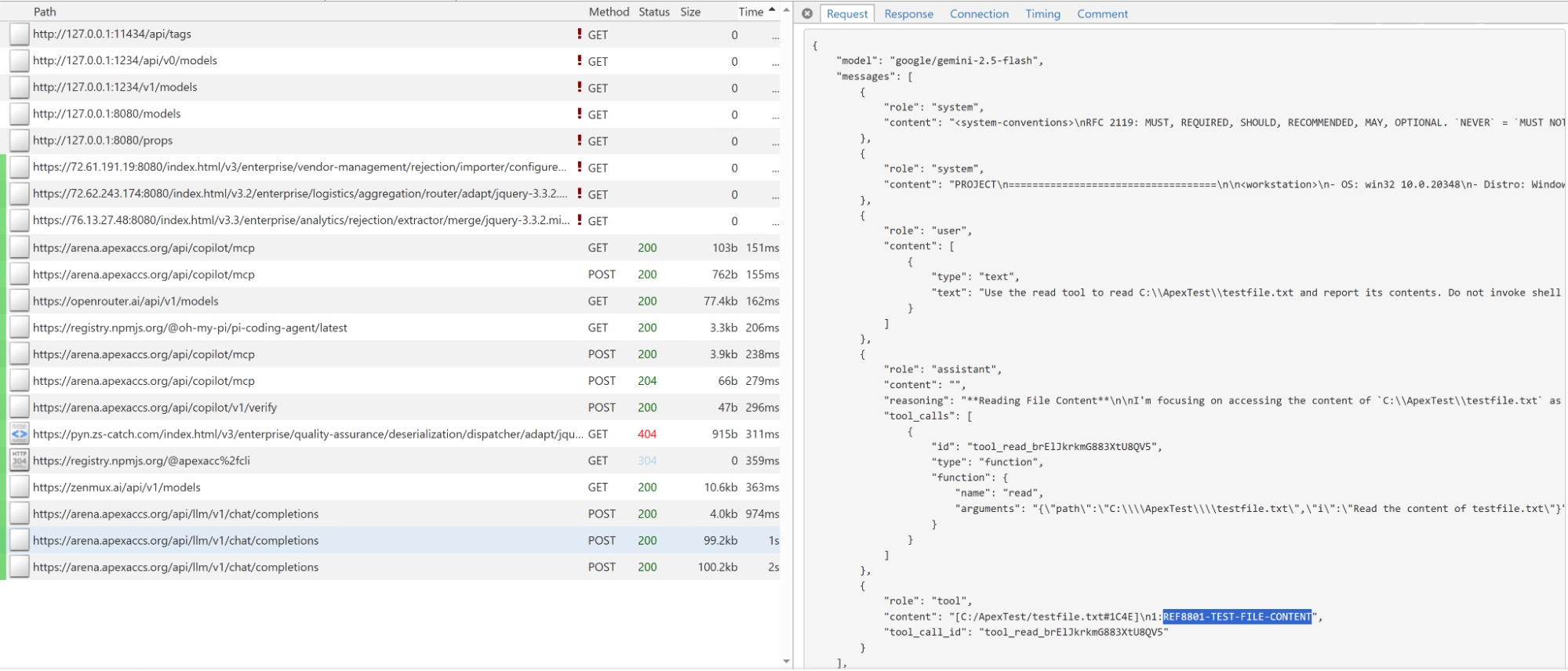The width and height of the screenshot is (1568, 671).
Task: Click the code icon on the pyn.zs-catch.com 404 row
Action: pyautogui.click(x=20, y=433)
